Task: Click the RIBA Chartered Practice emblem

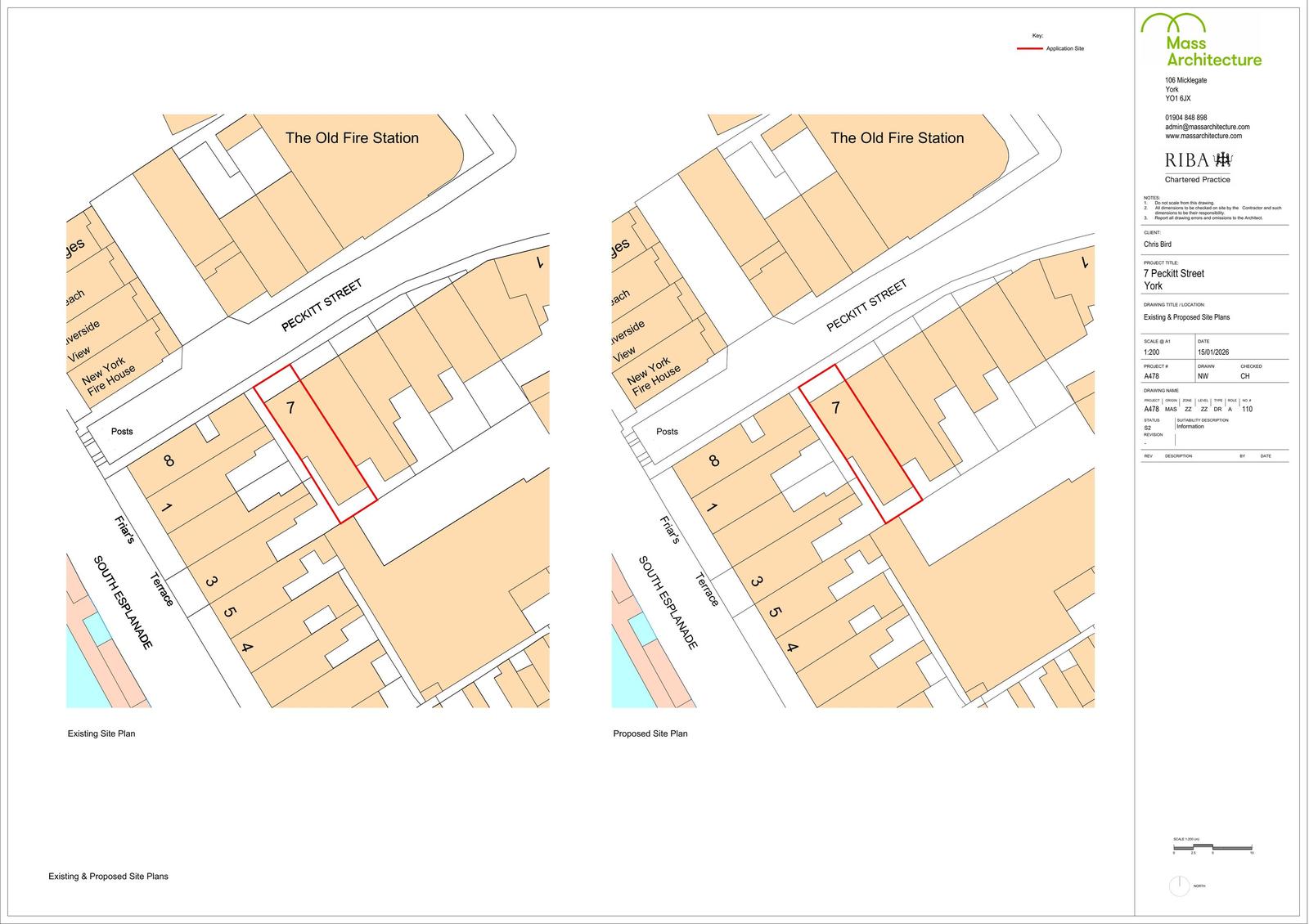Action: pyautogui.click(x=1198, y=167)
